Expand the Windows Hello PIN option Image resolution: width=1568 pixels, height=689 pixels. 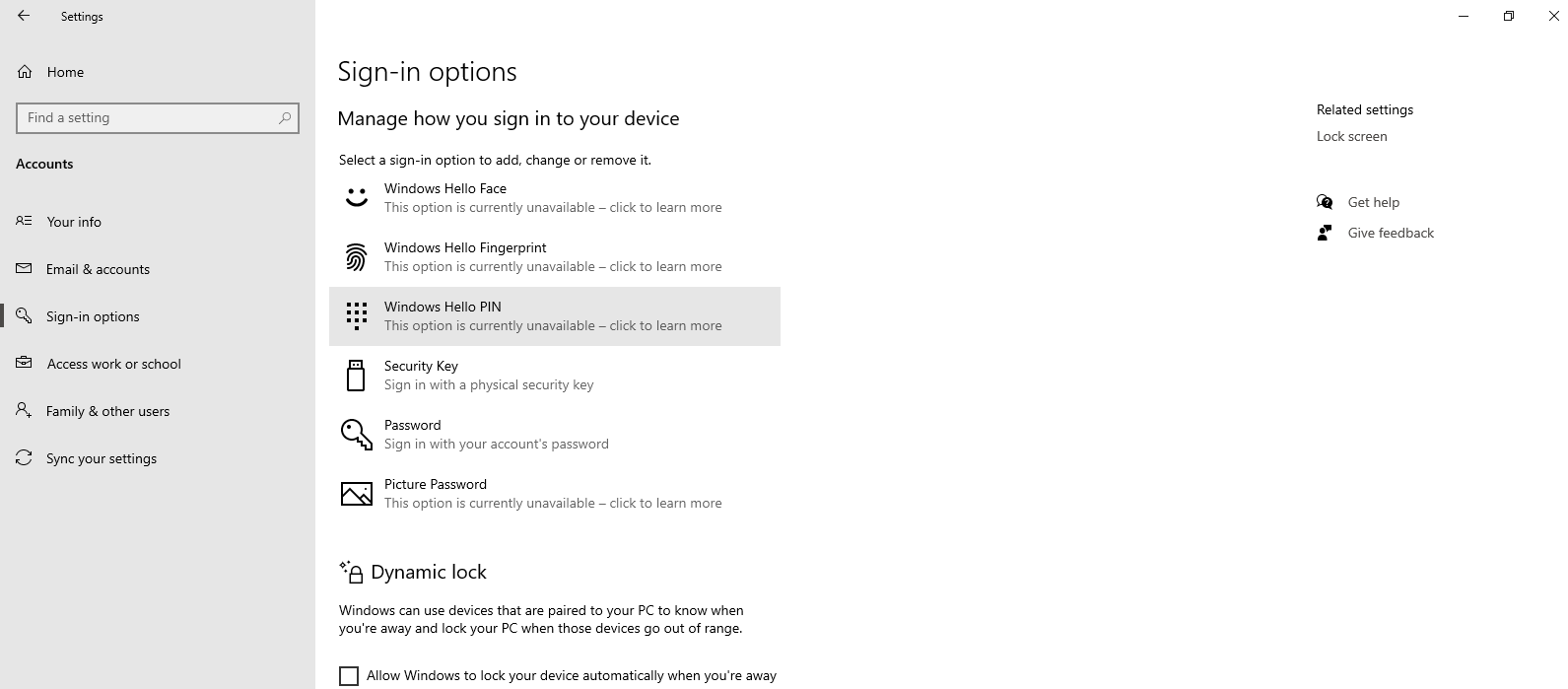click(554, 316)
